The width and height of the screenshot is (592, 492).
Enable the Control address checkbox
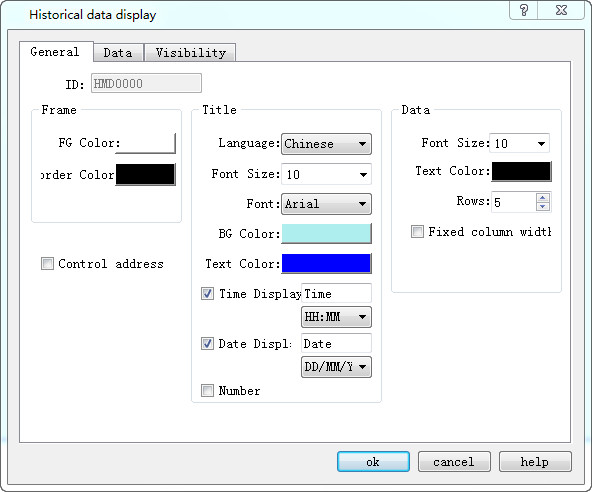click(47, 263)
